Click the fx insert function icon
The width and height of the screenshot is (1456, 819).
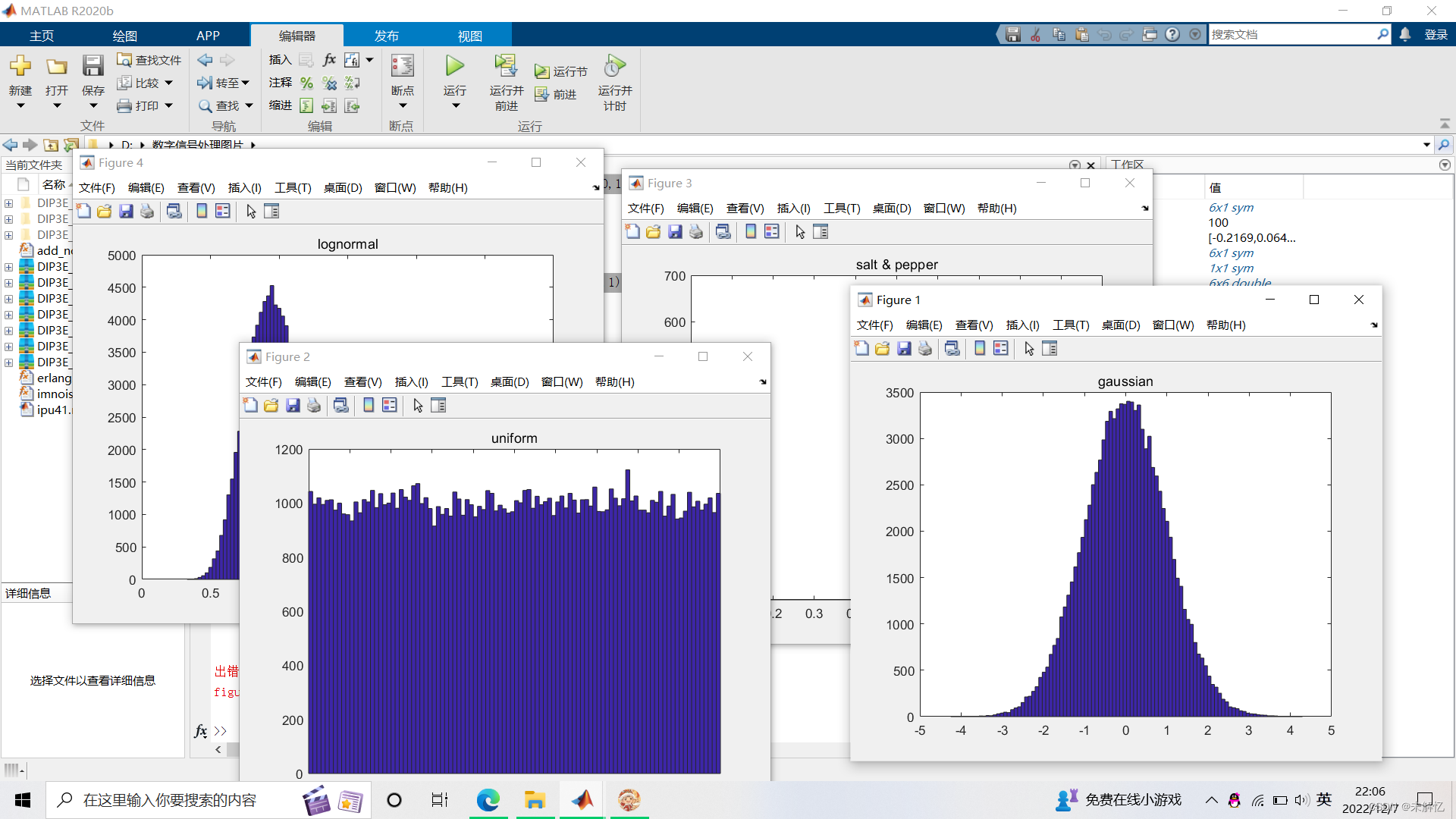(329, 60)
